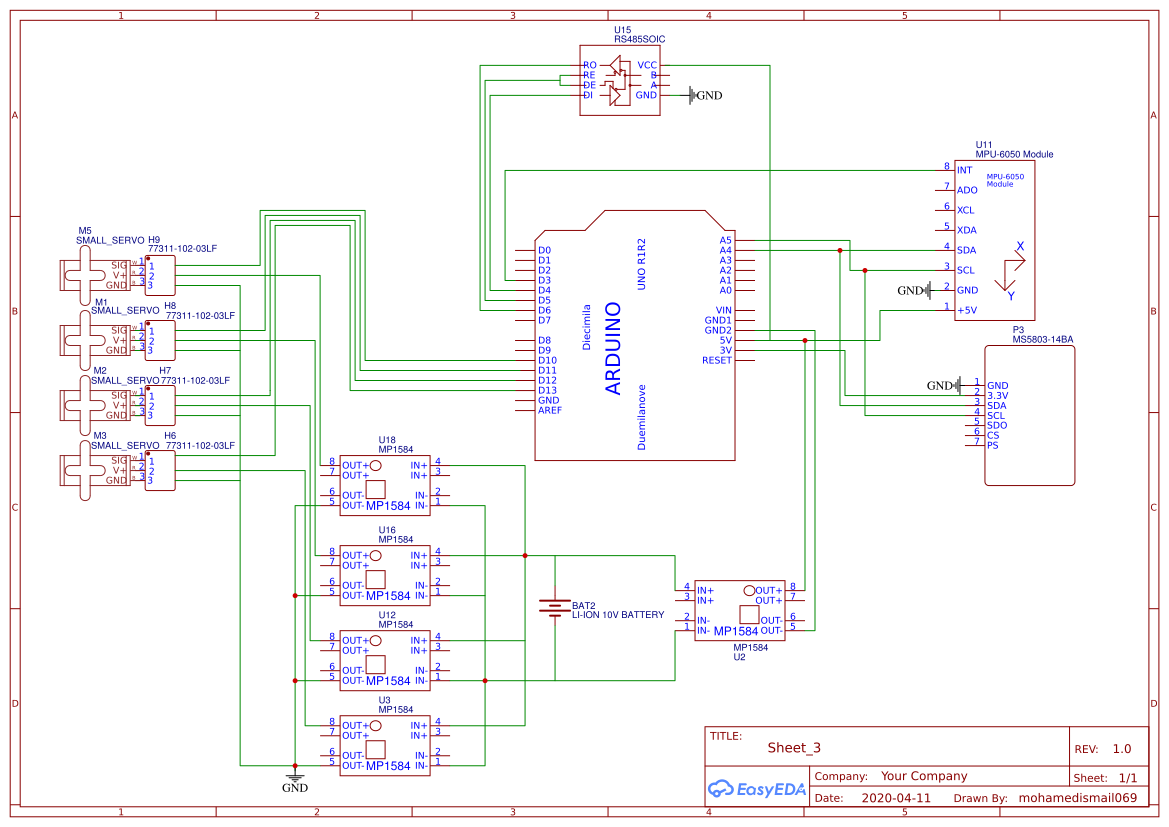Click the mohamedismail069 Drawn By text

coord(1079,798)
